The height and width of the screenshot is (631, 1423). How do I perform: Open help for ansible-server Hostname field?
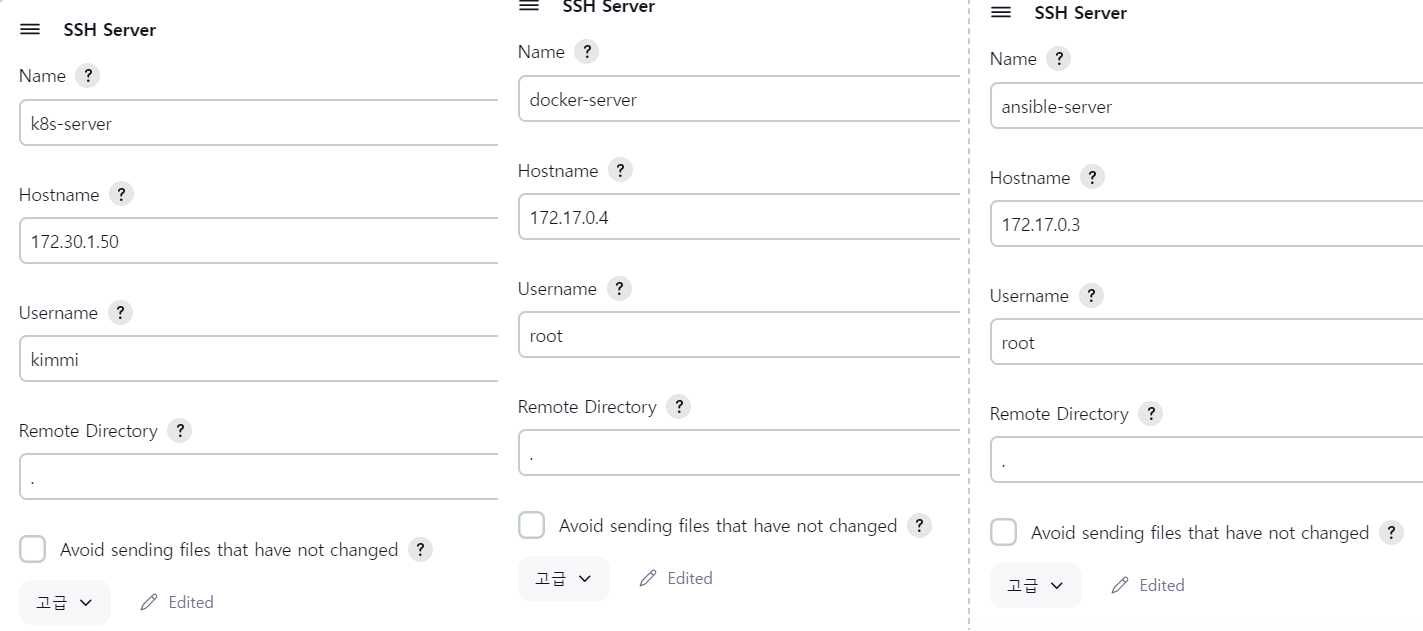click(x=1092, y=178)
